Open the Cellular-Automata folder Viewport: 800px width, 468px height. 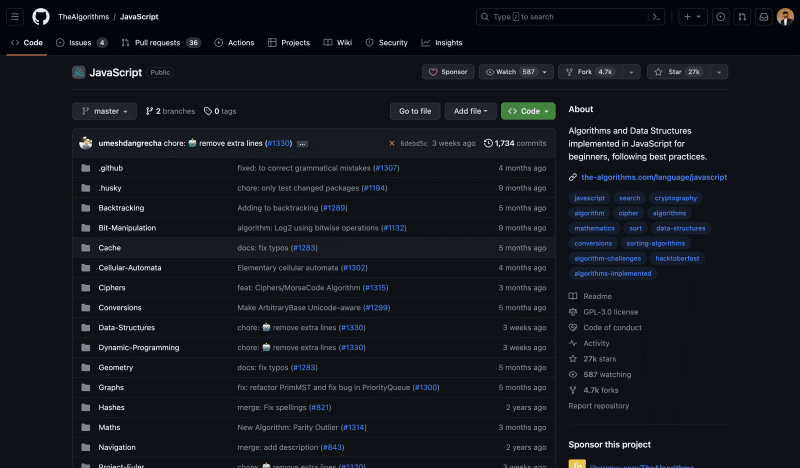[x=130, y=268]
